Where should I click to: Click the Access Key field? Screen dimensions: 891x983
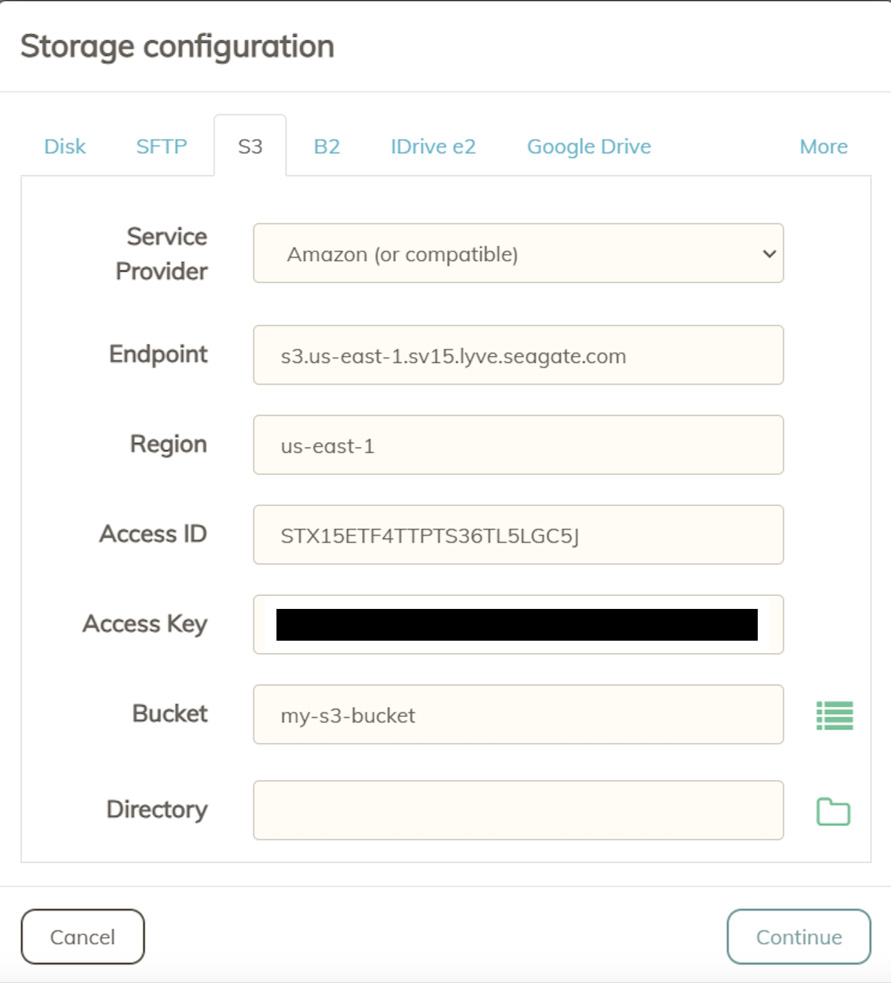519,624
